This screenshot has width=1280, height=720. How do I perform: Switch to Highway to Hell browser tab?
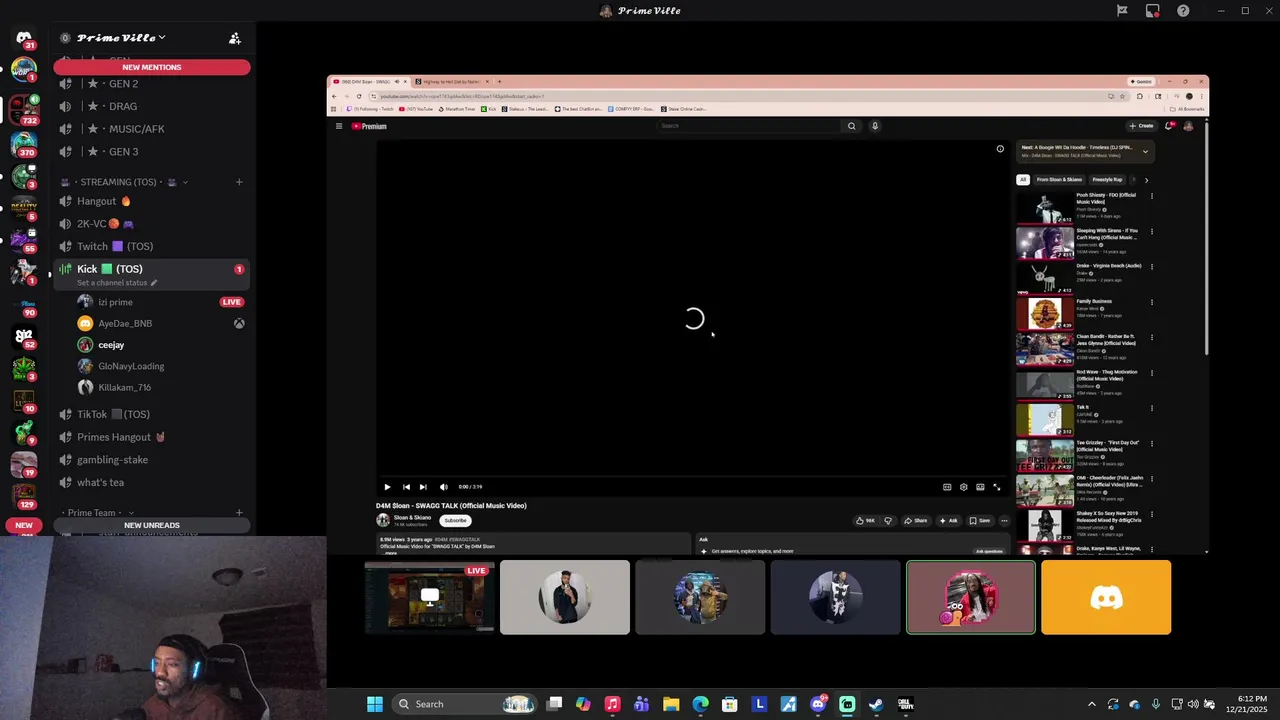coord(451,82)
